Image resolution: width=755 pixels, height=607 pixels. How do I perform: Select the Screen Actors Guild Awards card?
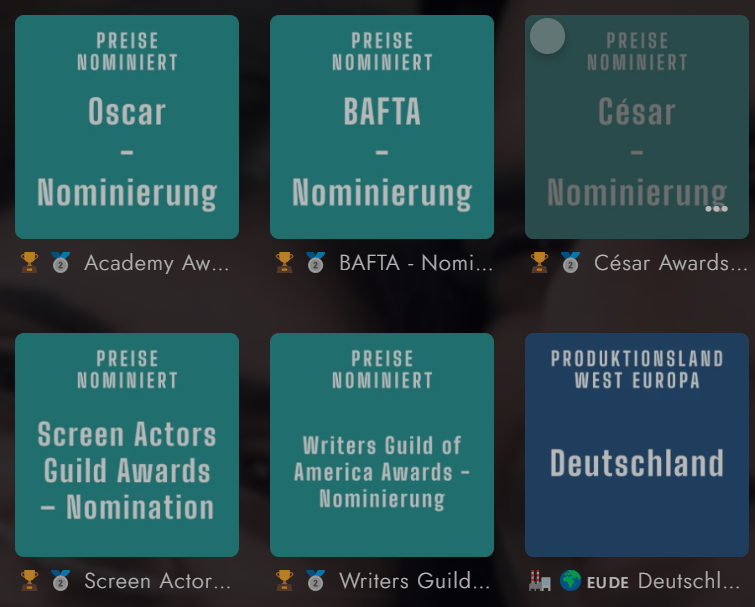[x=127, y=445]
